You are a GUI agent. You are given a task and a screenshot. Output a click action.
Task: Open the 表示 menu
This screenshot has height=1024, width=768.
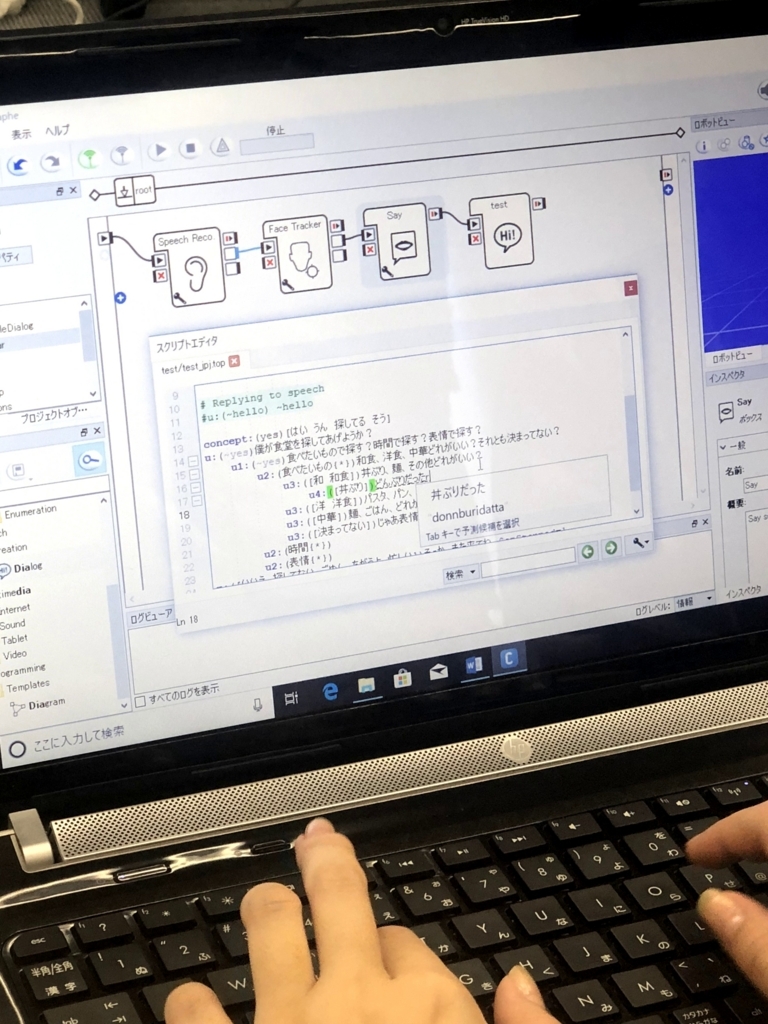click(x=21, y=134)
